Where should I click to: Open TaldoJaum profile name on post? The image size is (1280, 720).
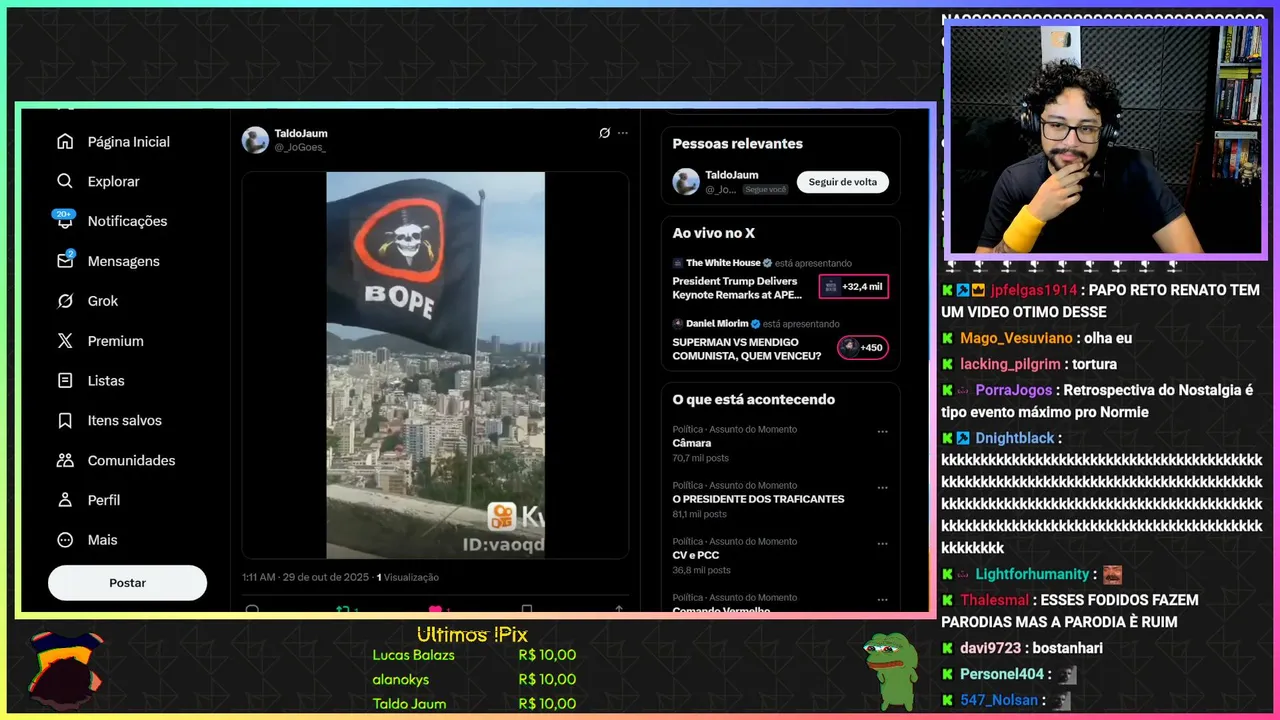click(301, 133)
